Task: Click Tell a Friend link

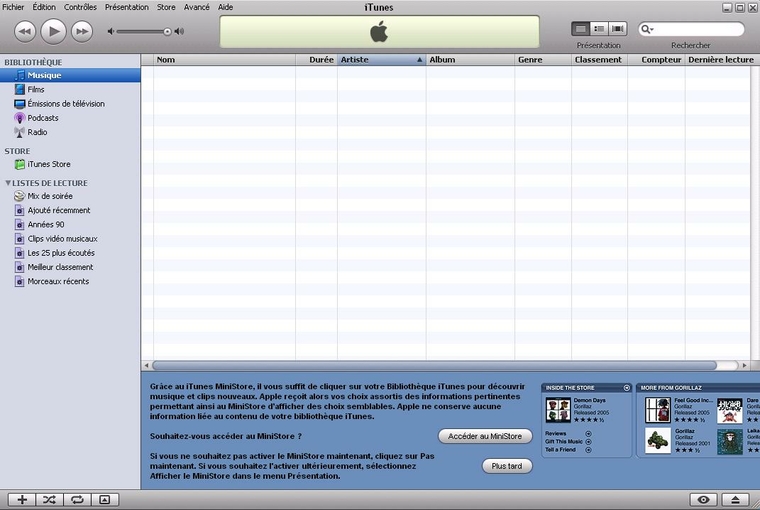Action: click(x=560, y=450)
